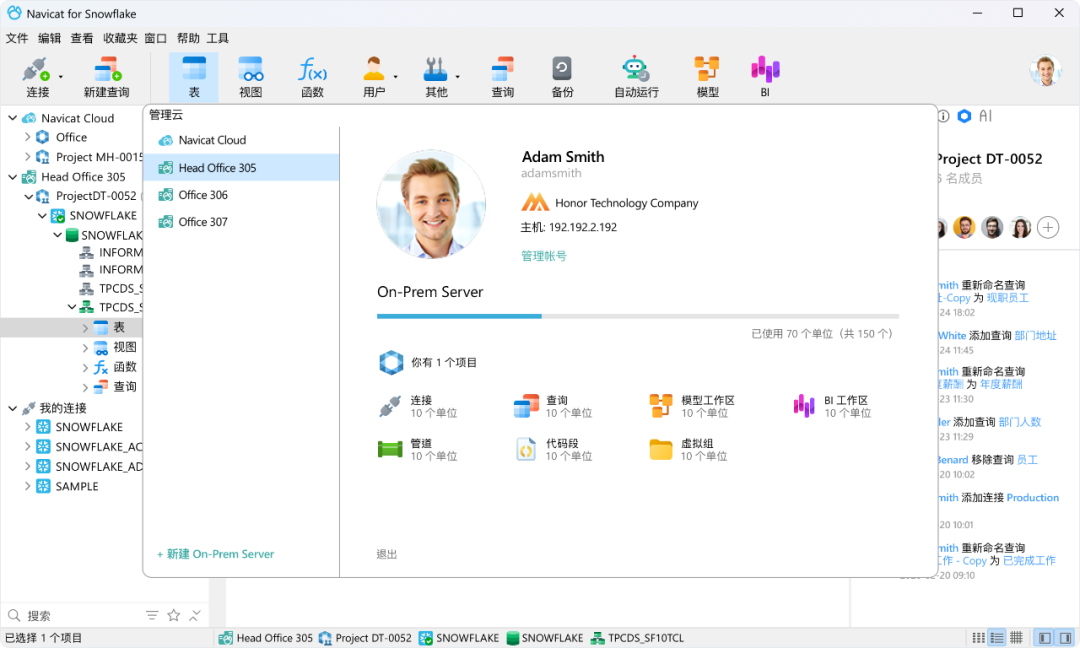Open the AI tab in right panel

pos(986,116)
